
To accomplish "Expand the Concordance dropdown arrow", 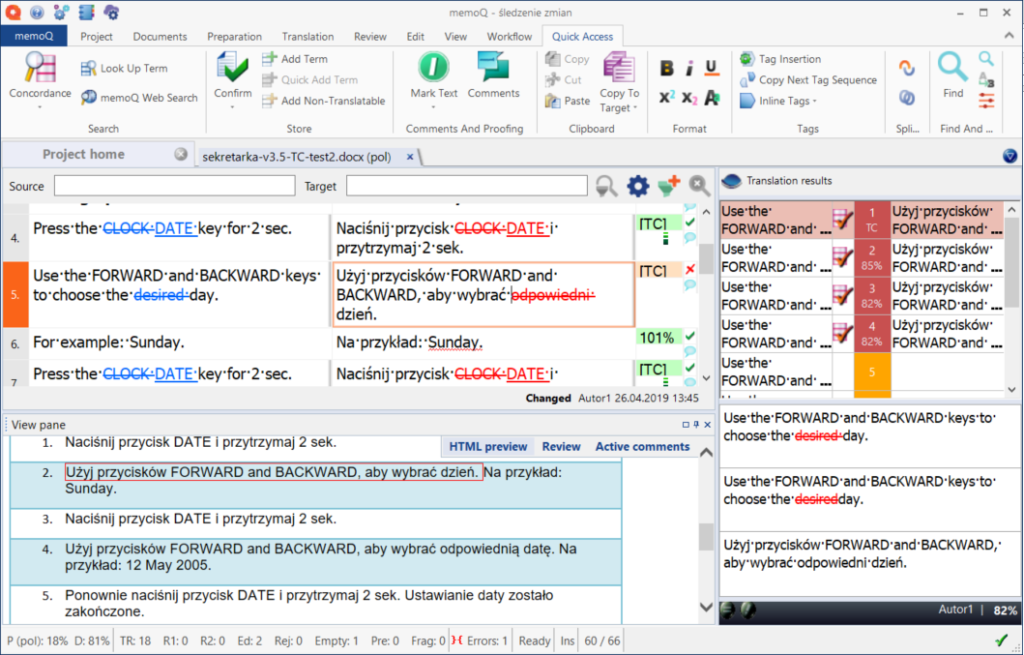I will tap(40, 106).
